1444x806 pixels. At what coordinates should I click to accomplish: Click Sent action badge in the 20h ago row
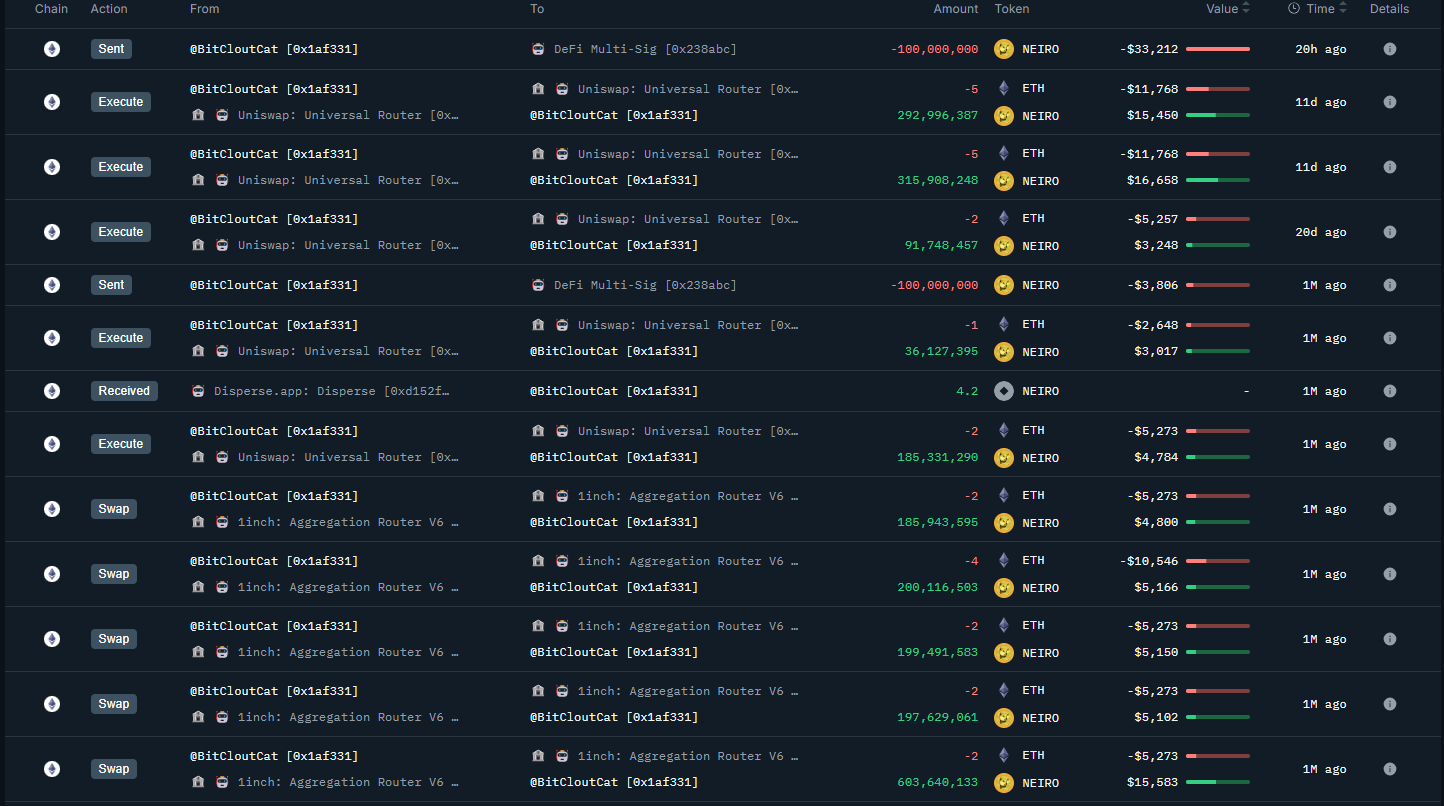[111, 49]
